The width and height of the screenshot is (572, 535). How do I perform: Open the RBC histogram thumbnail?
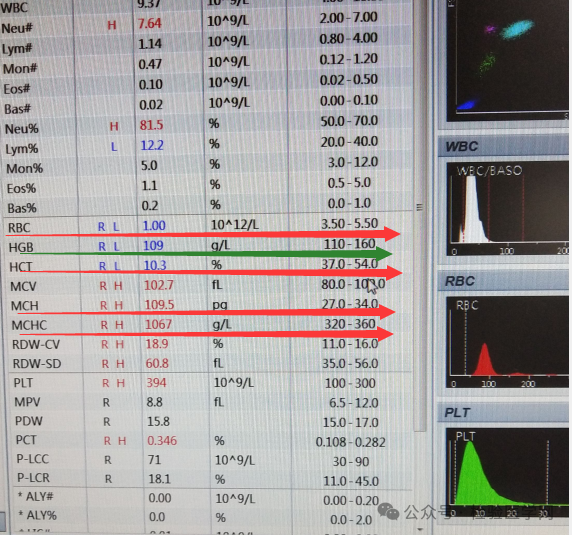pyautogui.click(x=507, y=342)
